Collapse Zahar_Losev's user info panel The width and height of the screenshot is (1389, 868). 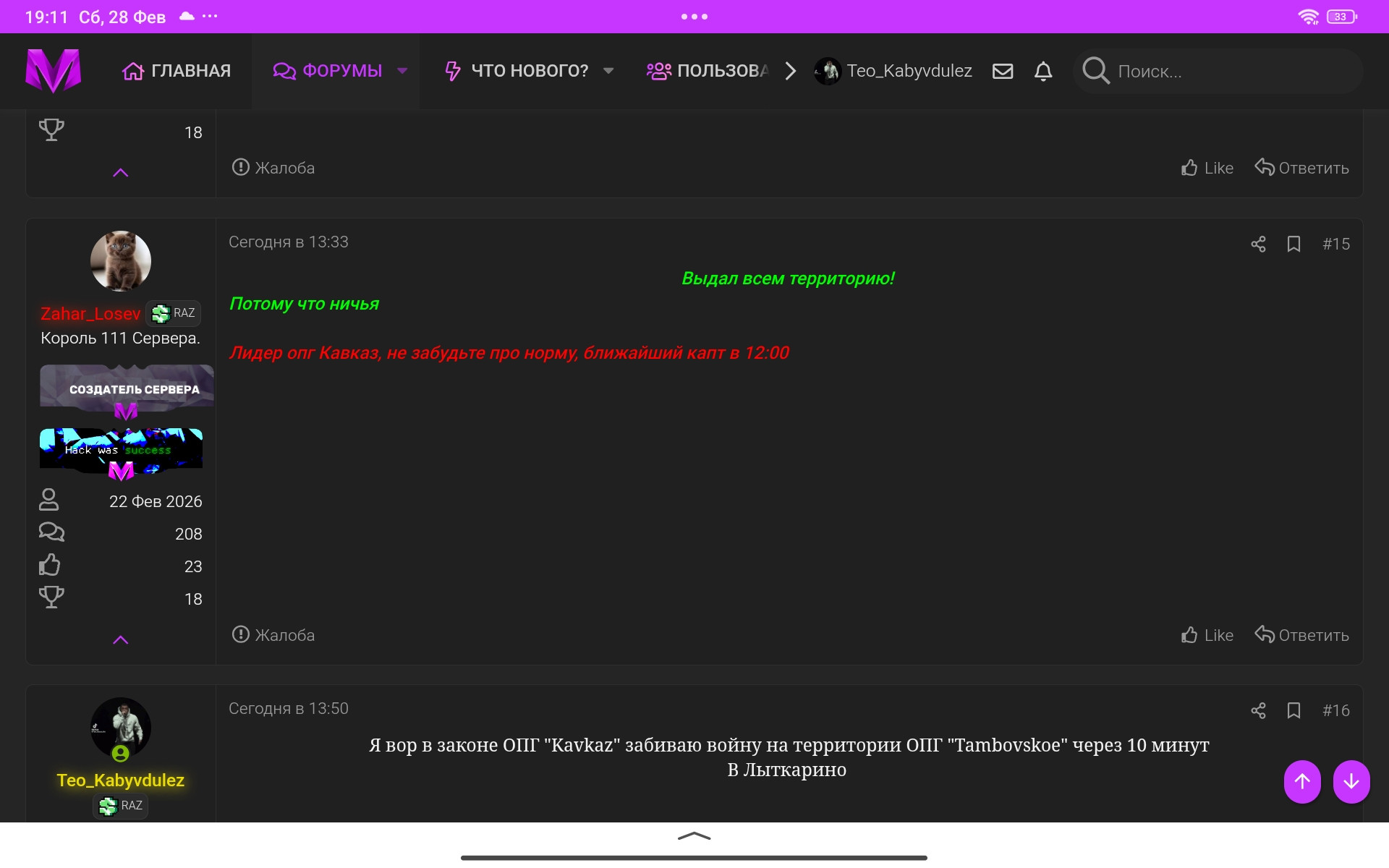121,640
